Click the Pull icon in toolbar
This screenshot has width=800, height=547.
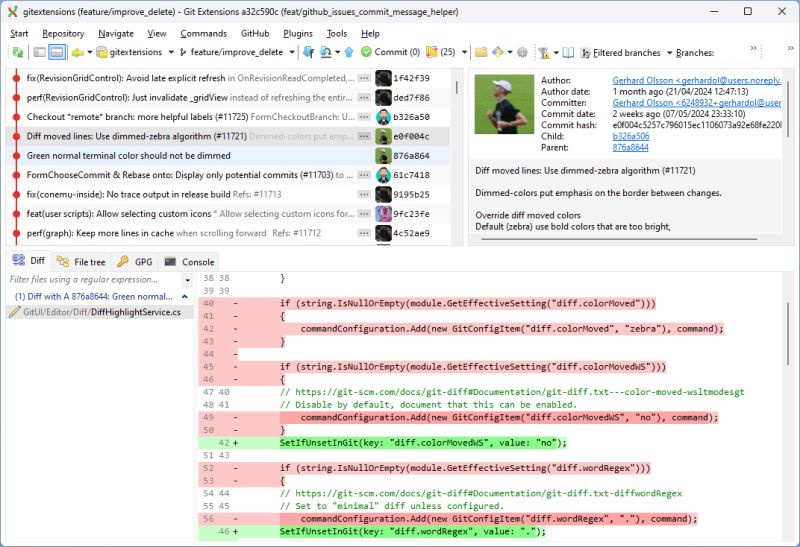pyautogui.click(x=325, y=52)
